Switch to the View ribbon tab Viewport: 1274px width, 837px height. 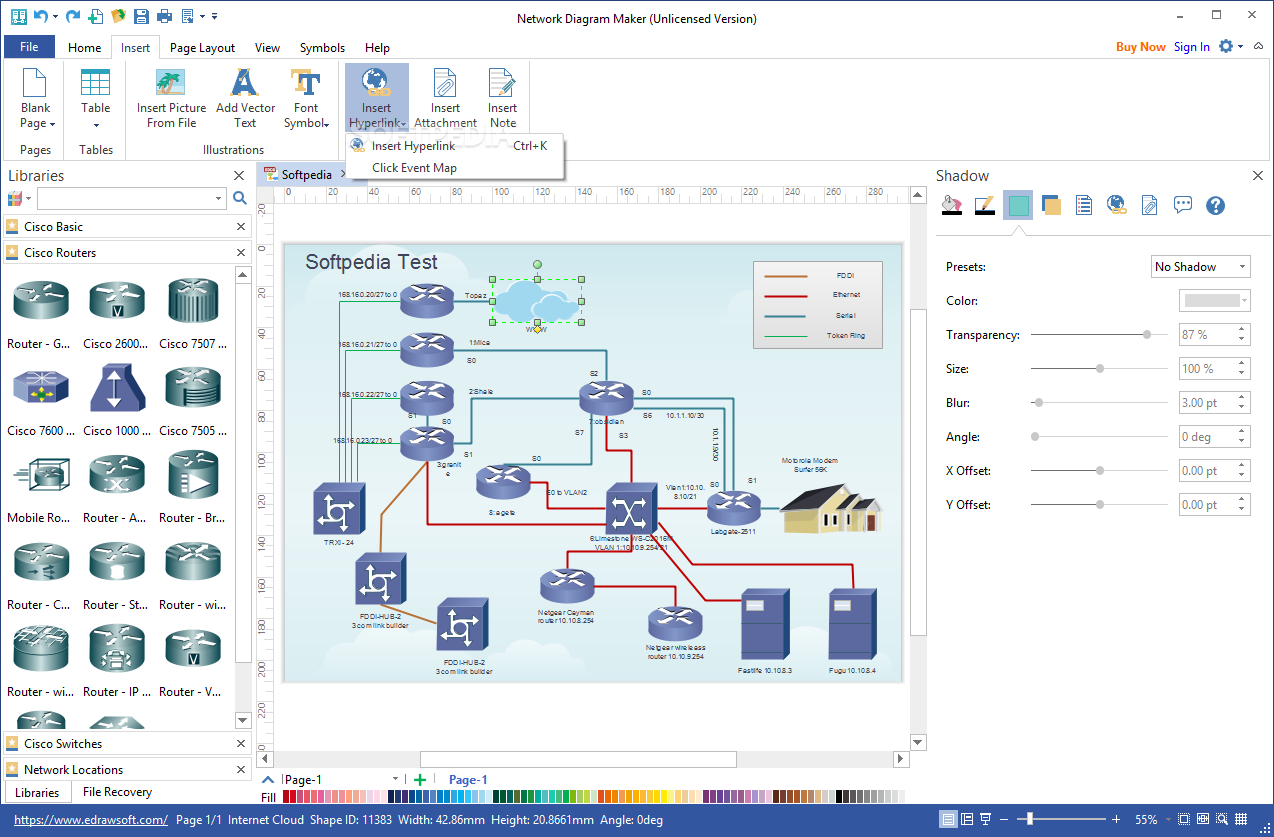267,47
